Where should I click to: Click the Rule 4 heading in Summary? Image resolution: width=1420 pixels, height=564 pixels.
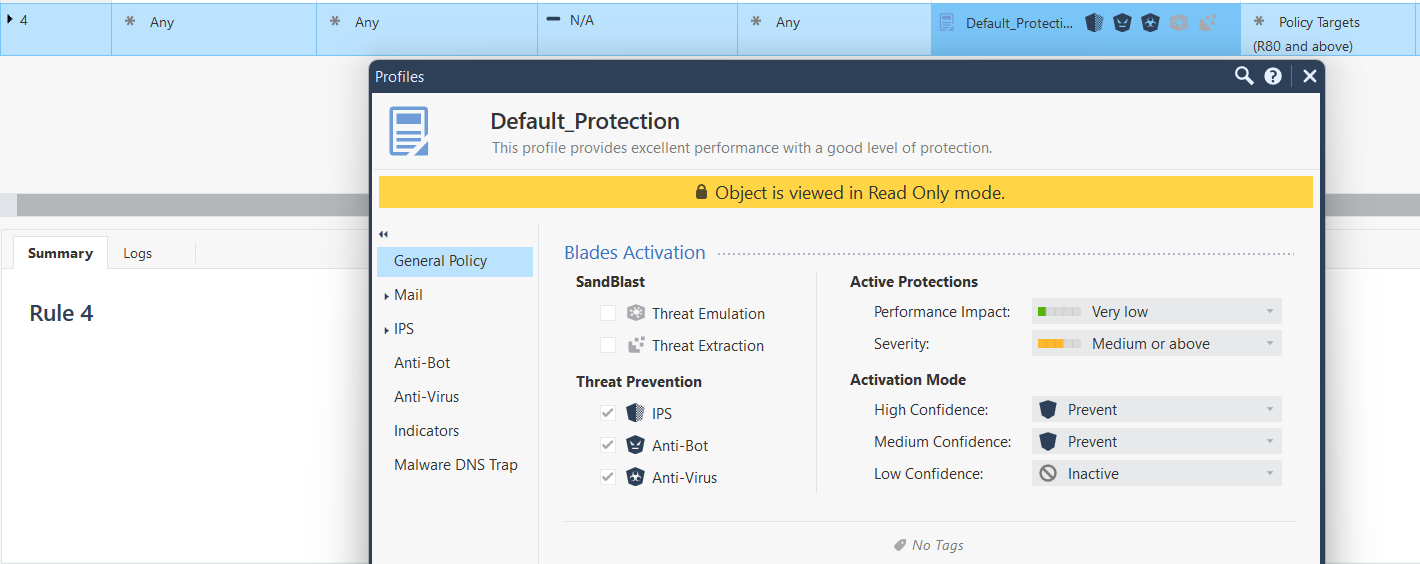pos(61,314)
